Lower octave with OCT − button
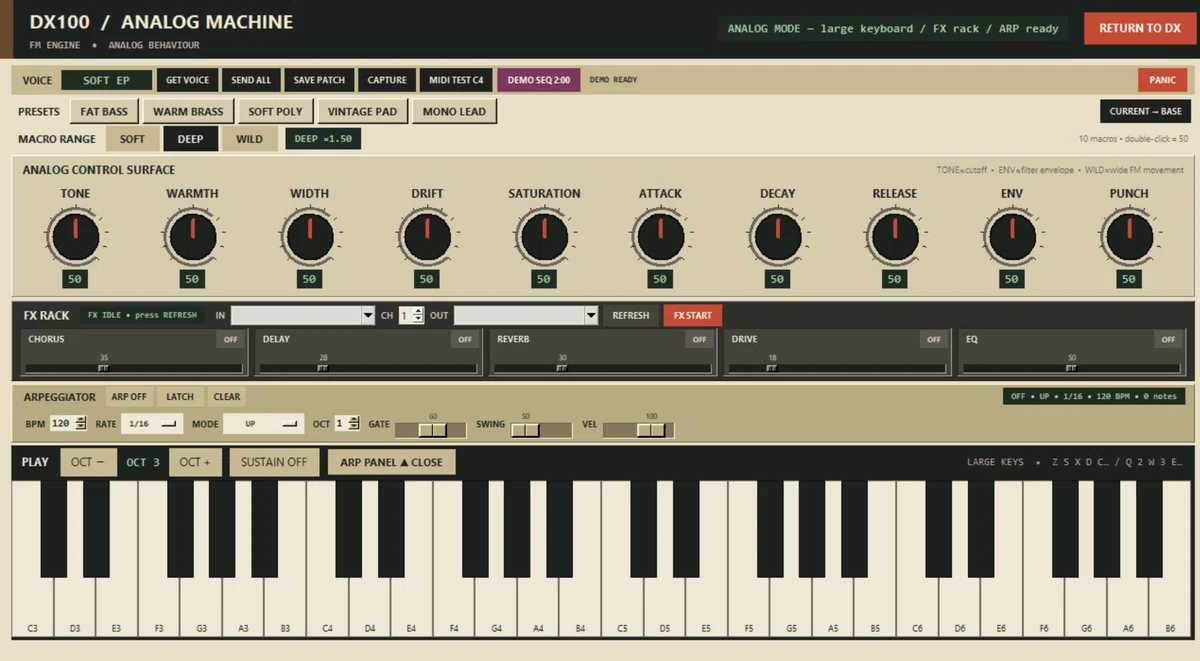Screen dimensions: 1200x661 pos(88,462)
